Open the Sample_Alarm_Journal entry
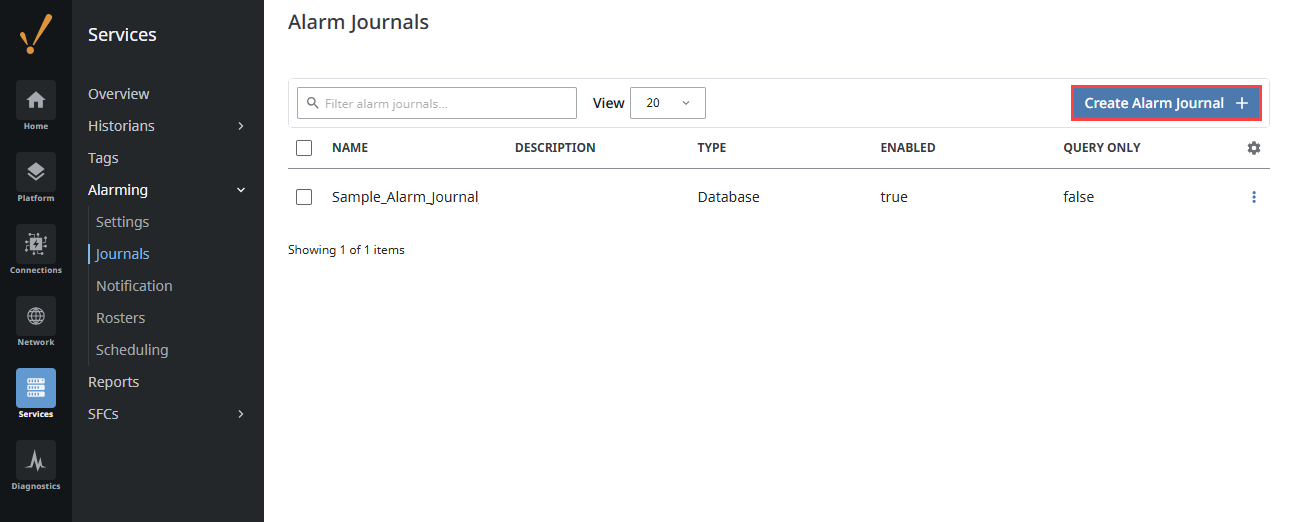The image size is (1294, 522). click(405, 197)
